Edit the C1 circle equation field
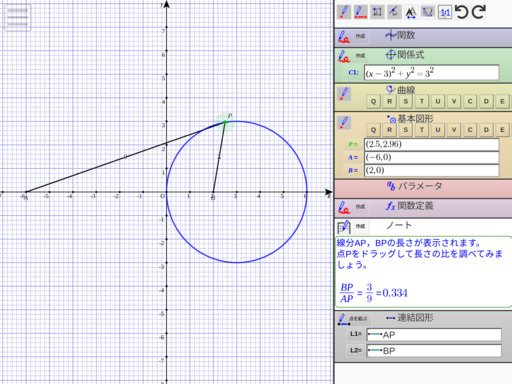This screenshot has height=384, width=512. [x=431, y=72]
